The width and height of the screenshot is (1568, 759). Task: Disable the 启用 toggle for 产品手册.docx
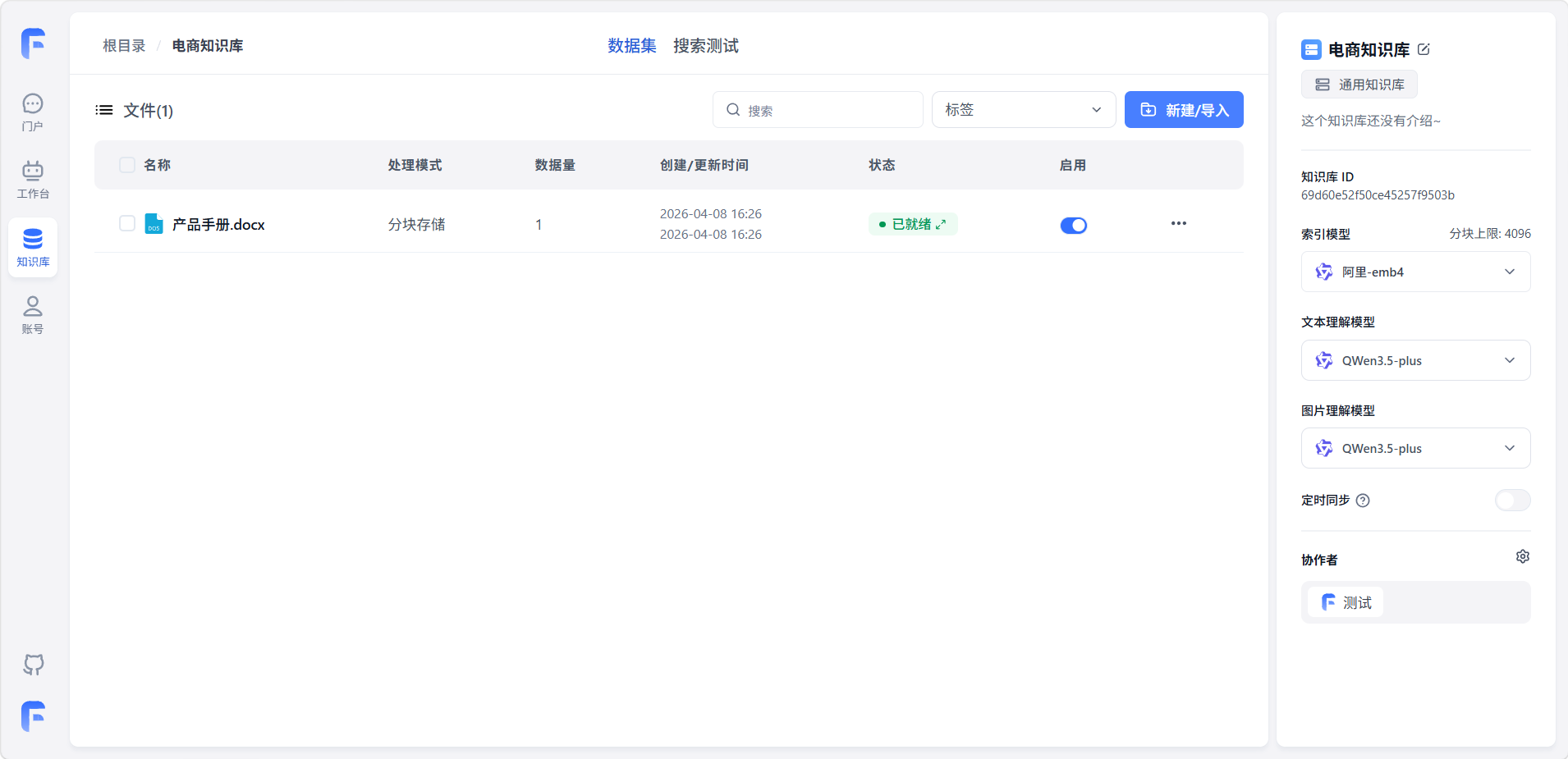click(1073, 225)
